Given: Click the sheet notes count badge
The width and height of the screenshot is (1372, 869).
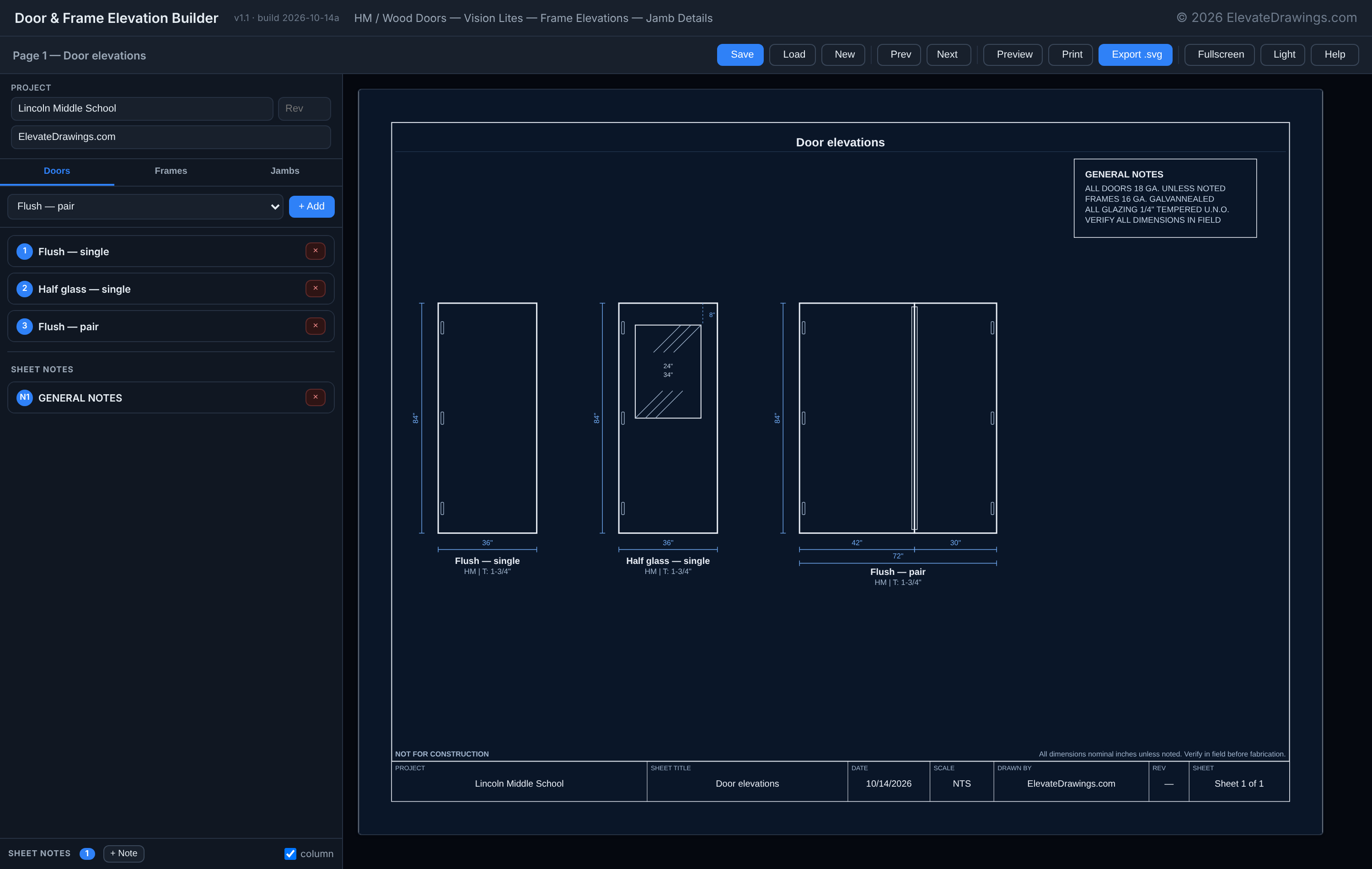Looking at the screenshot, I should [87, 853].
